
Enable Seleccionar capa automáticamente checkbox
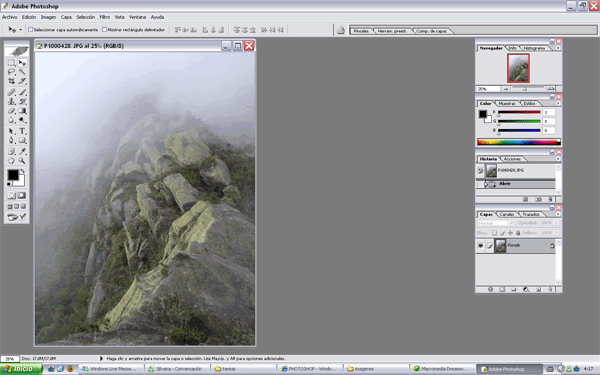[31, 29]
